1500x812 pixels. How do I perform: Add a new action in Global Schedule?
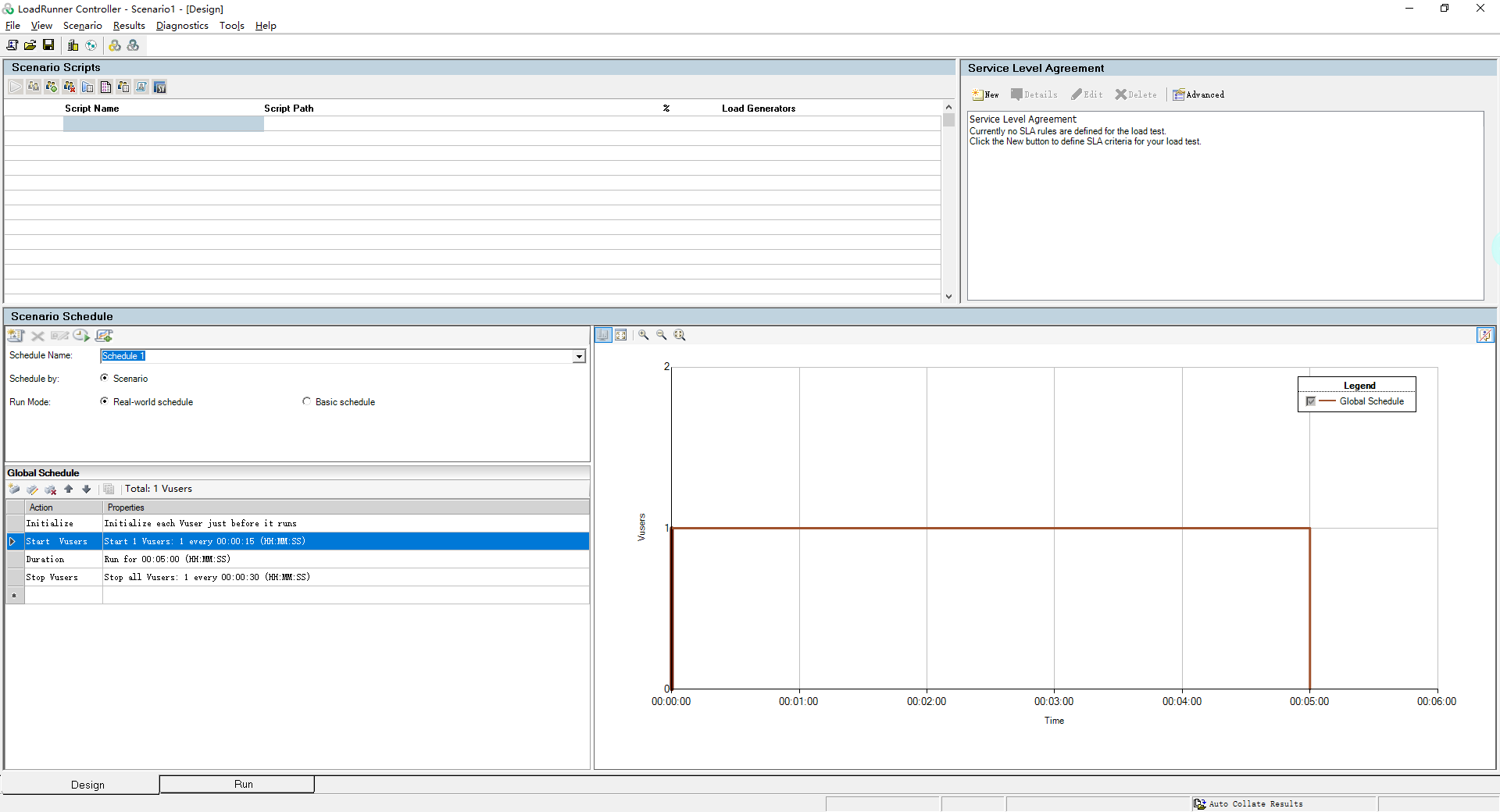pos(14,490)
